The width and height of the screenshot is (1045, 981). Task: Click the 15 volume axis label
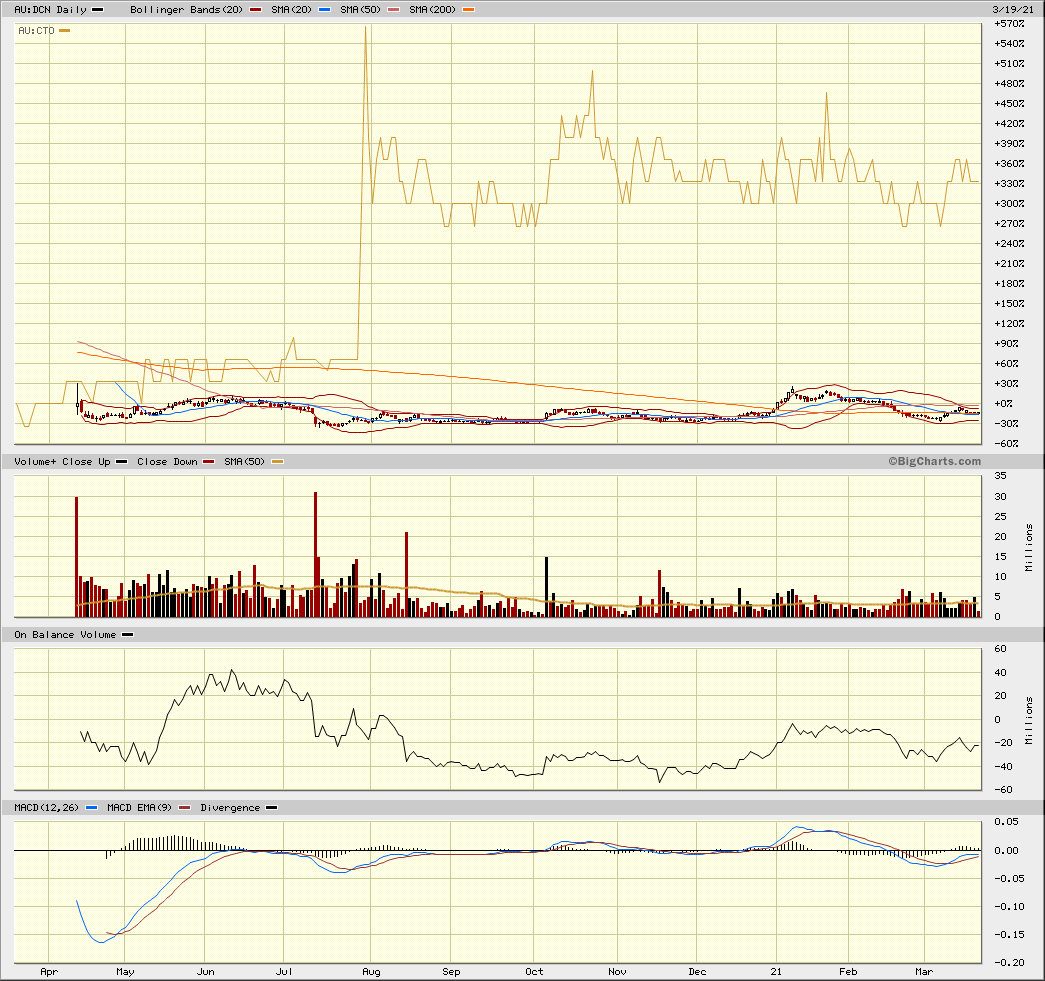tap(1000, 556)
